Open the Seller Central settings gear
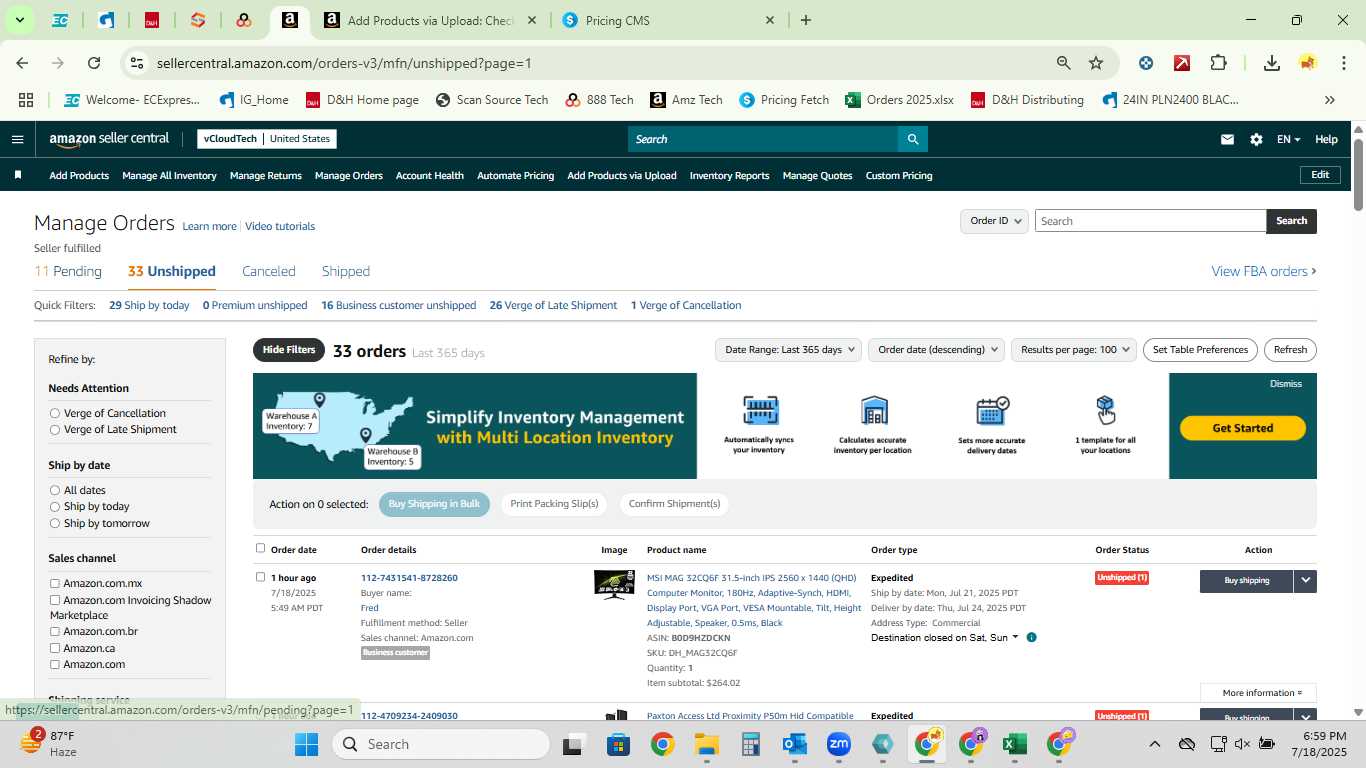The height and width of the screenshot is (768, 1366). coord(1256,139)
